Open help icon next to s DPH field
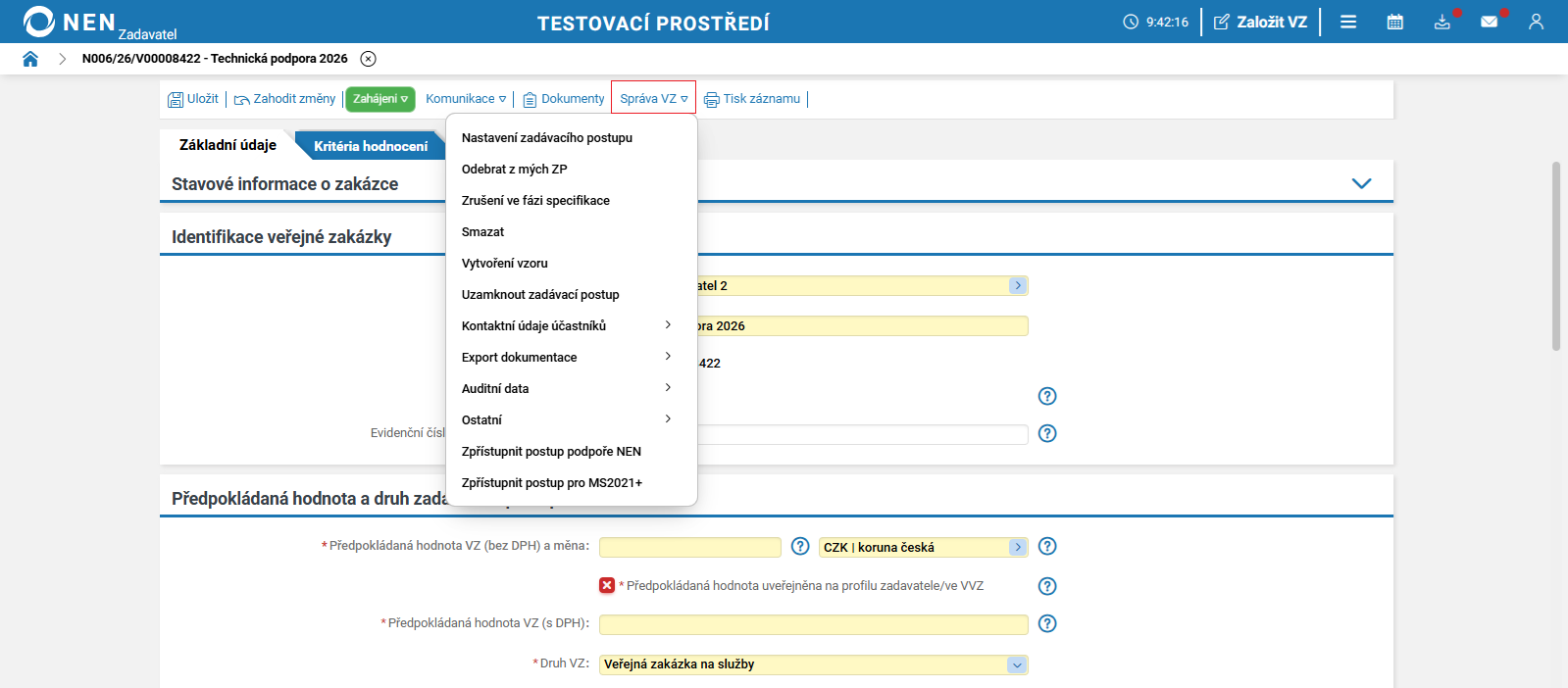The image size is (1568, 688). coord(1047,623)
